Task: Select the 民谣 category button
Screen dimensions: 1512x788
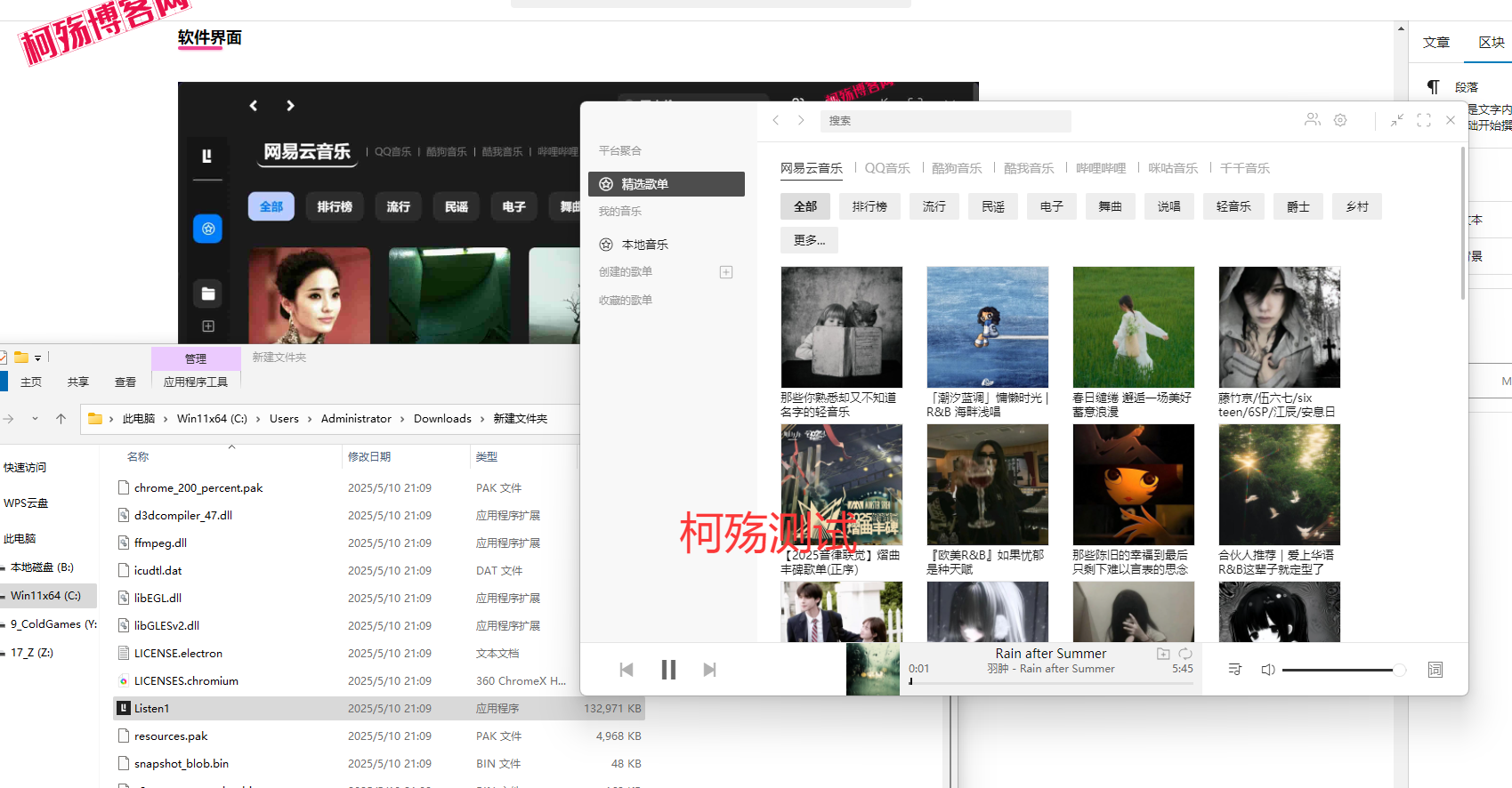Action: 993,206
